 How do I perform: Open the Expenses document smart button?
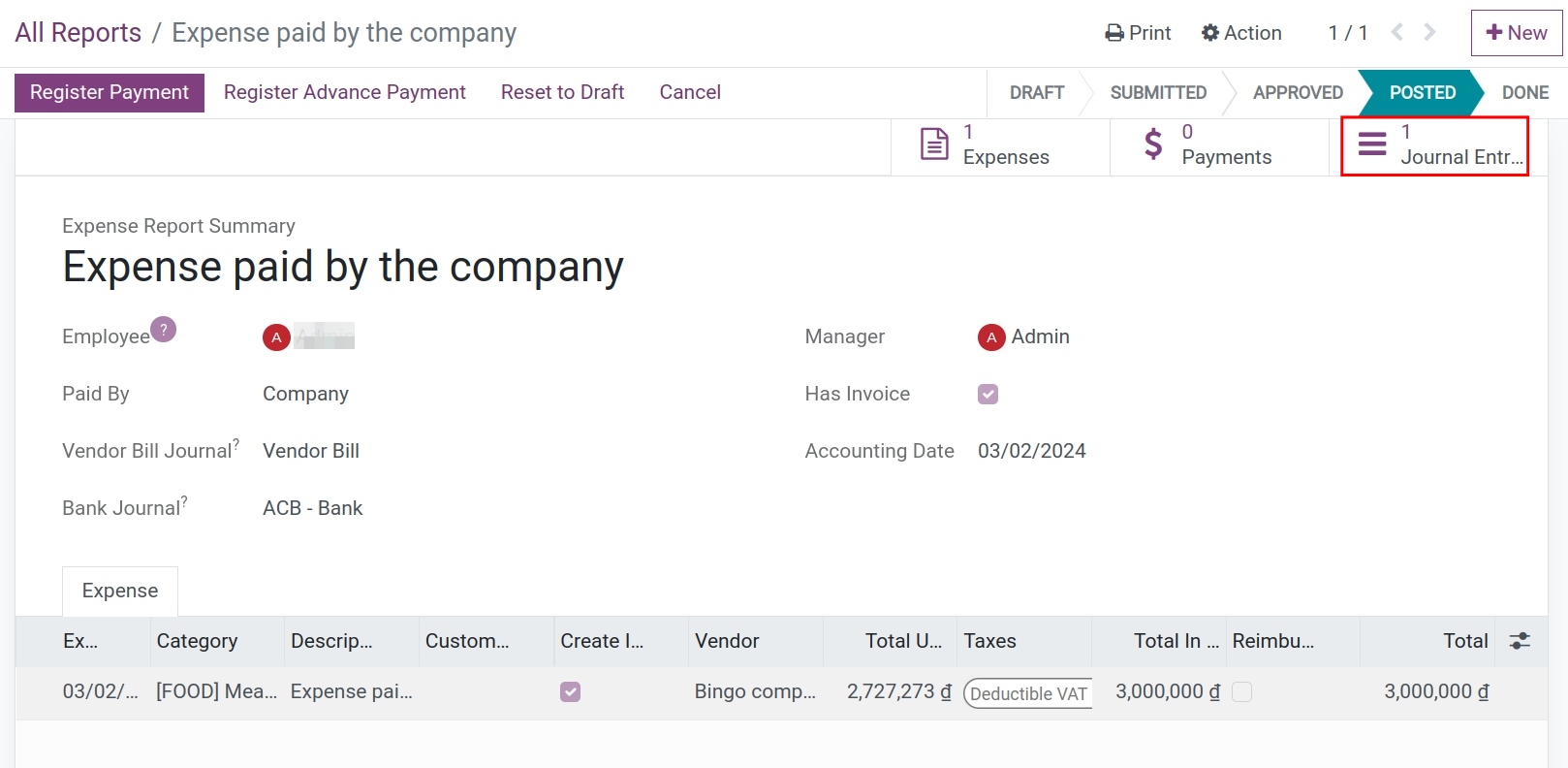point(1000,145)
